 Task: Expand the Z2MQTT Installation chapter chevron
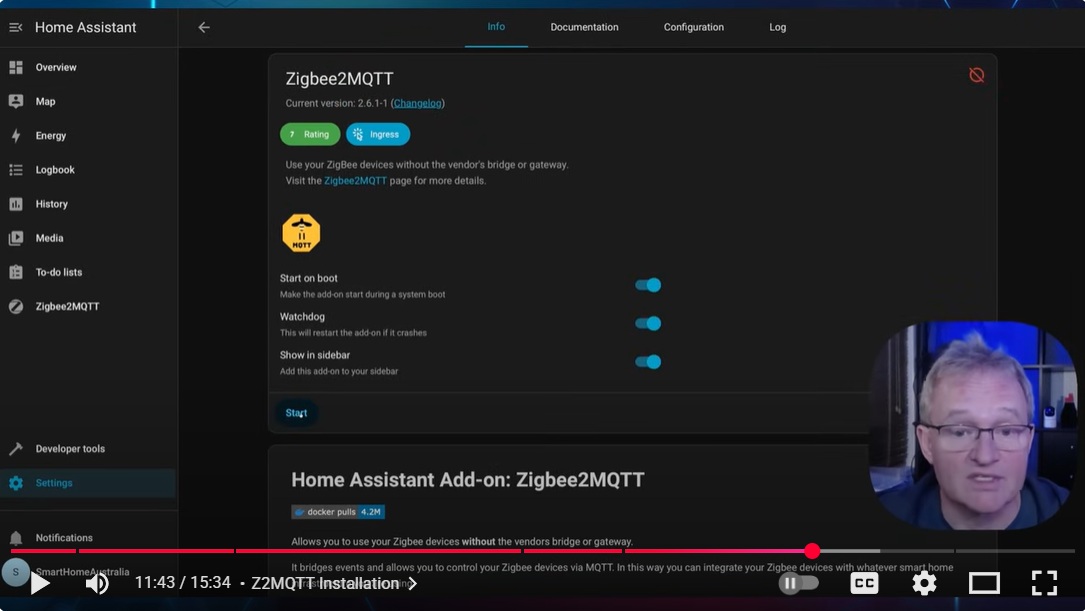point(412,584)
